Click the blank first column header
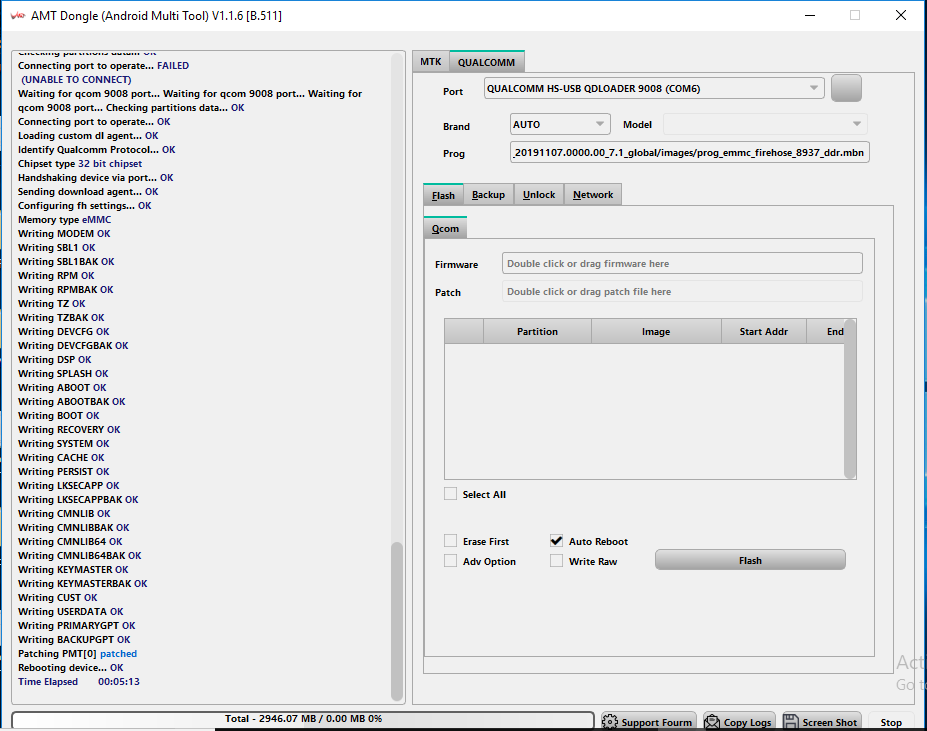This screenshot has height=731, width=927. tap(464, 331)
